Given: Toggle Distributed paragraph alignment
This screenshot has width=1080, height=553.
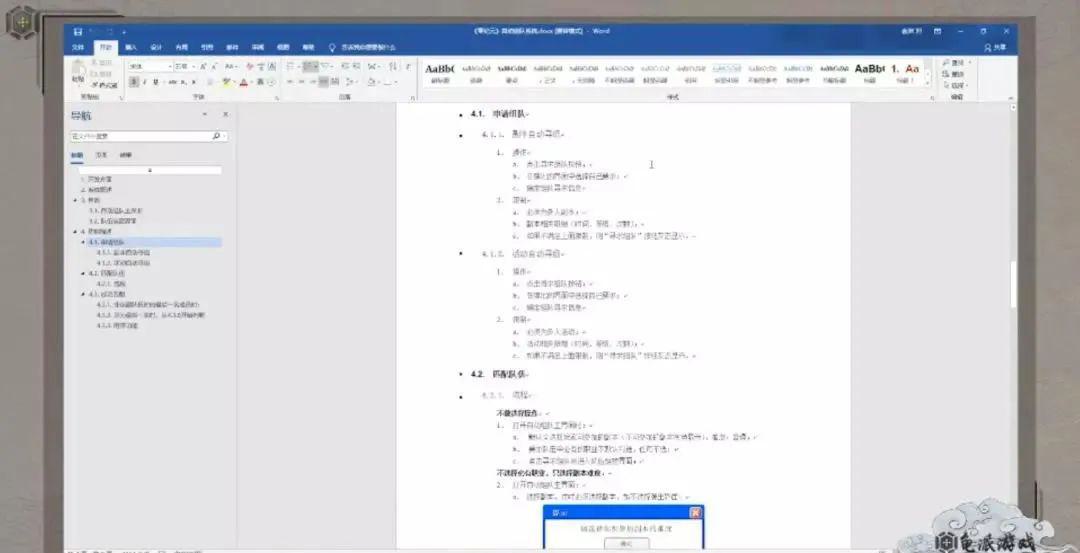Looking at the screenshot, I should 335,82.
